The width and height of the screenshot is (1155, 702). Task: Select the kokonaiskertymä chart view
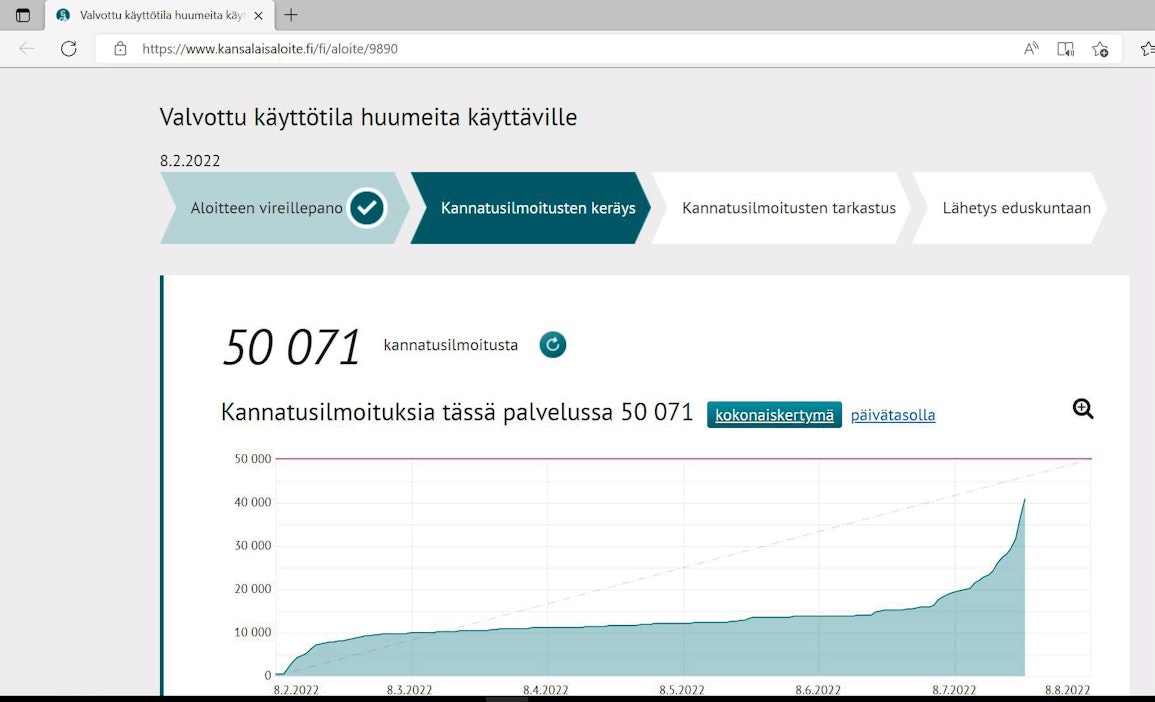tap(774, 415)
